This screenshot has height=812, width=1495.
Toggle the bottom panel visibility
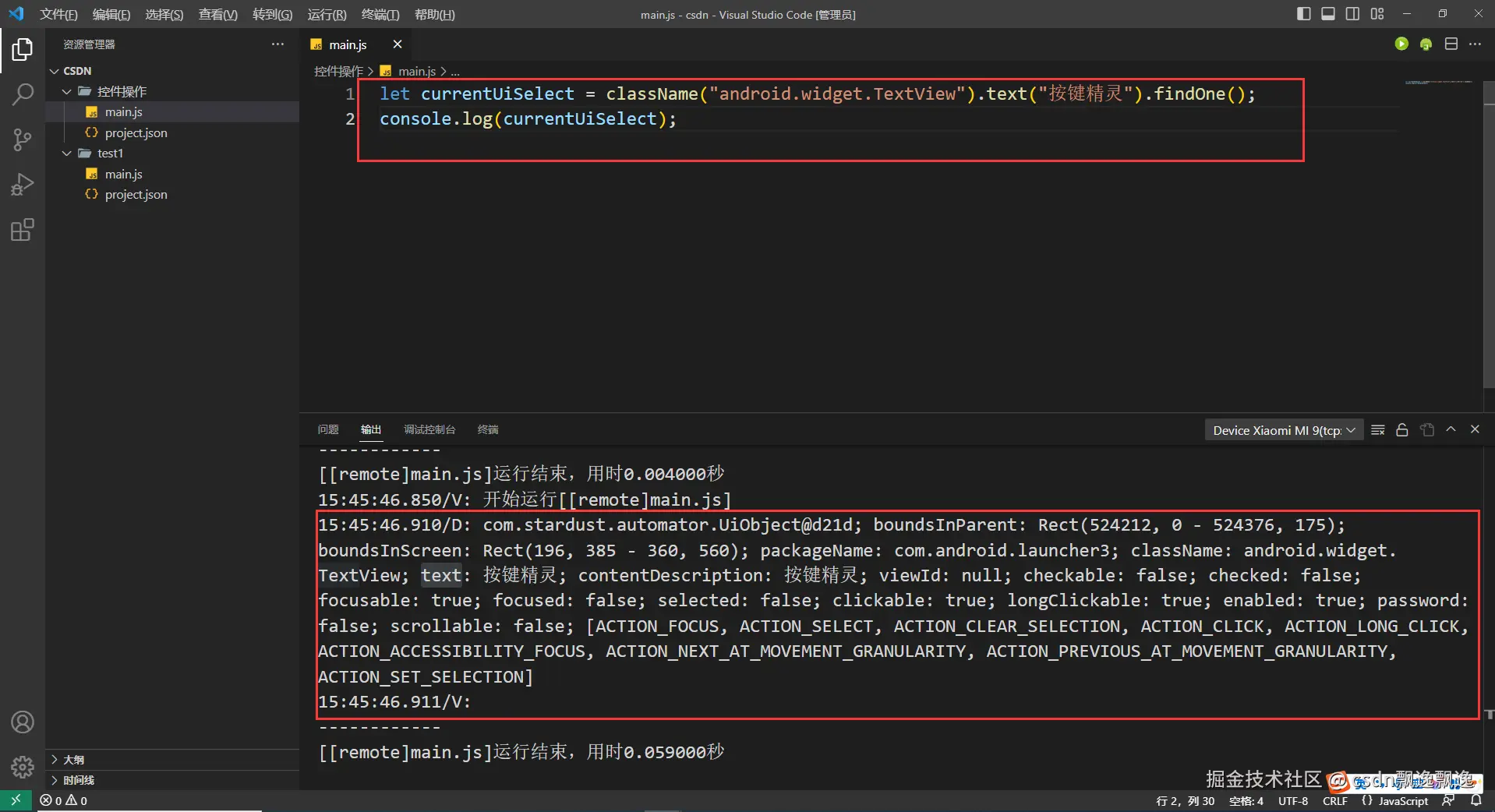tap(1328, 14)
